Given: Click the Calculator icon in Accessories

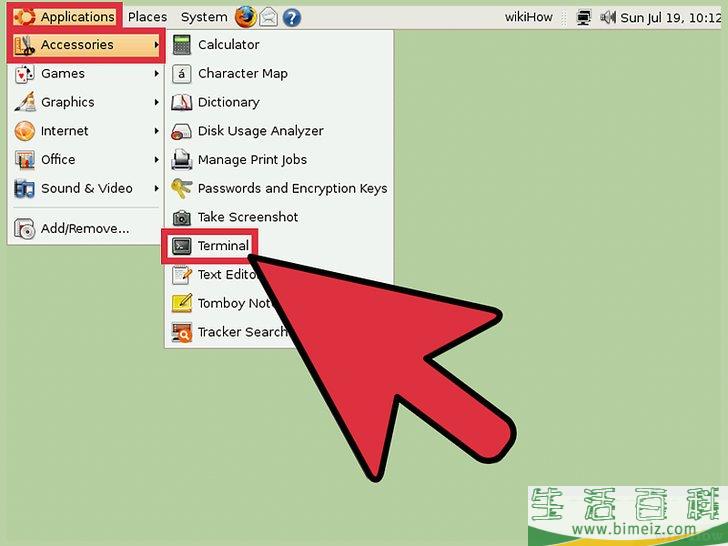Looking at the screenshot, I should (x=181, y=45).
